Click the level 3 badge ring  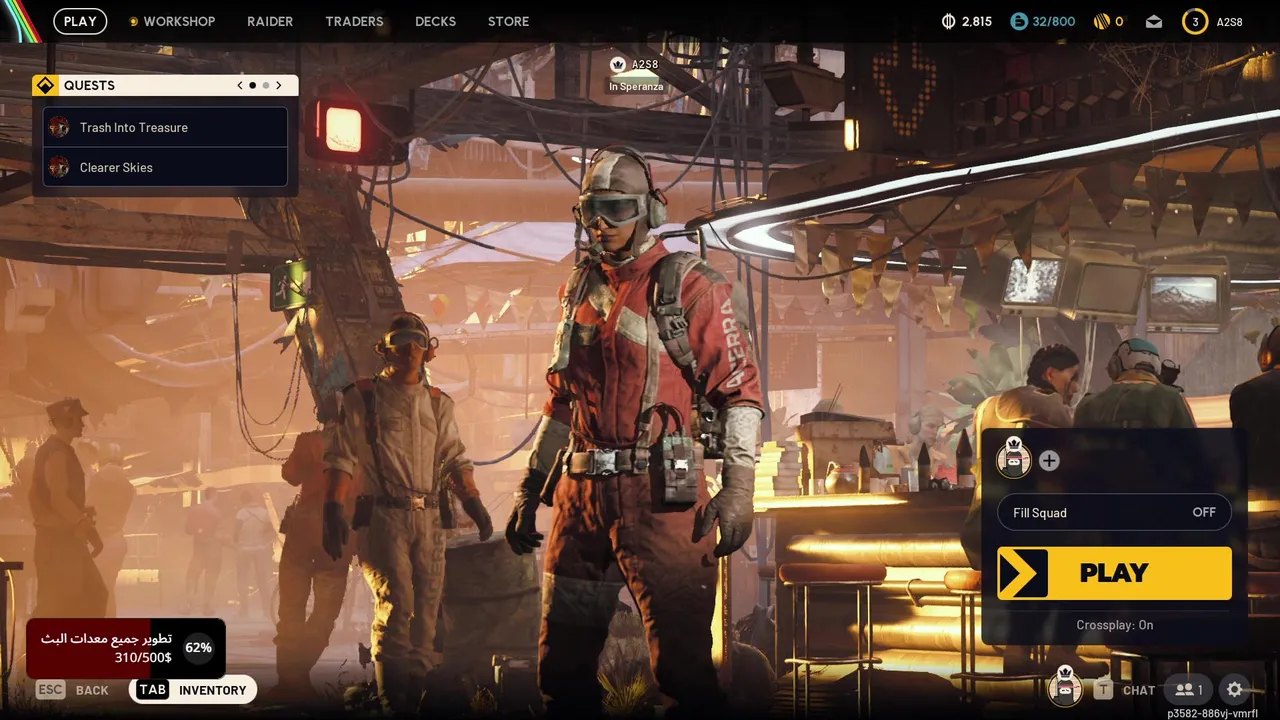(1195, 21)
